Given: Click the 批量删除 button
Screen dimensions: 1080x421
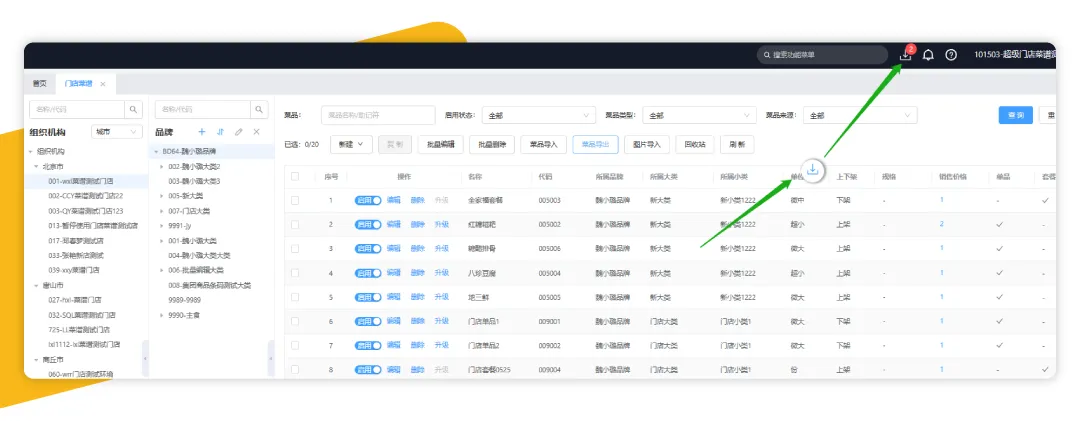Looking at the screenshot, I should [x=492, y=144].
